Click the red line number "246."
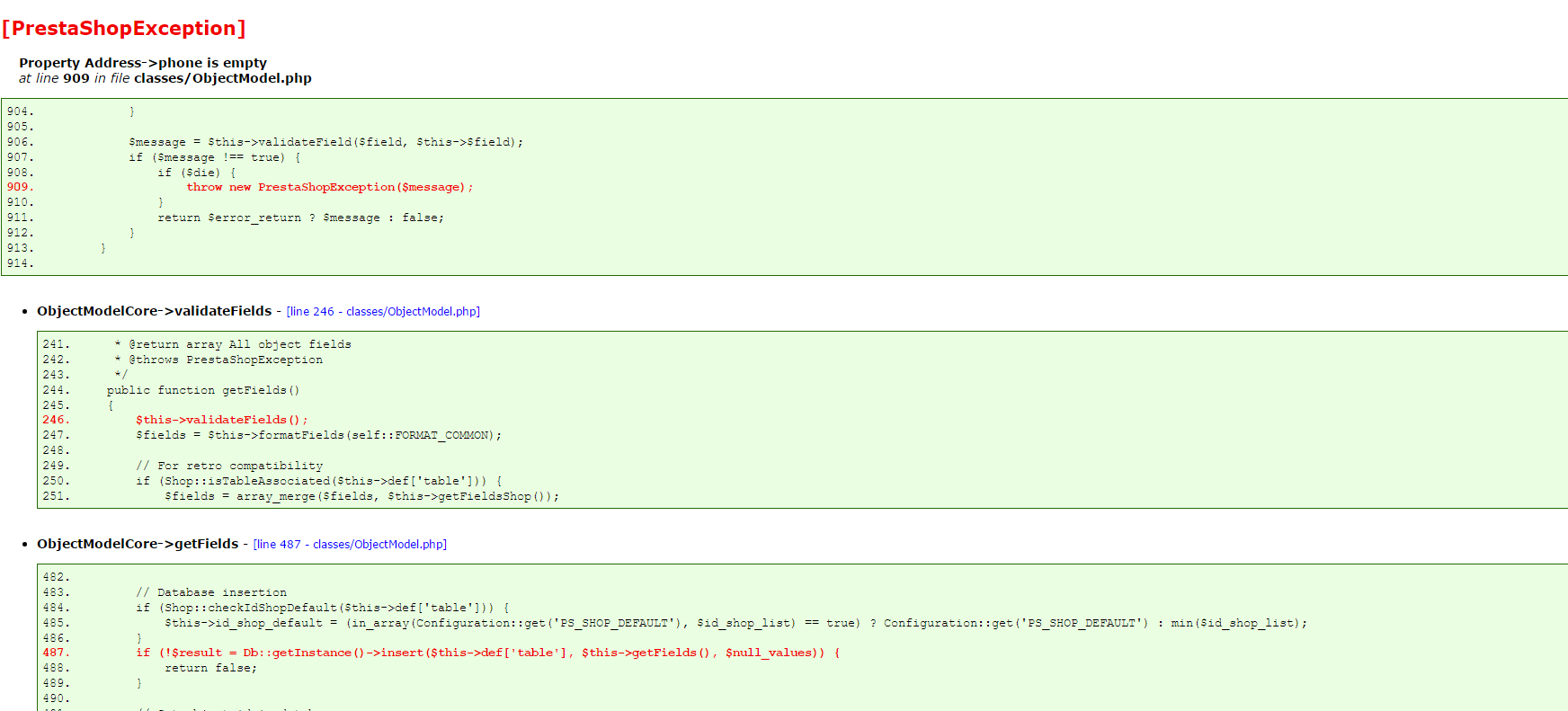This screenshot has height=711, width=1568. point(56,420)
